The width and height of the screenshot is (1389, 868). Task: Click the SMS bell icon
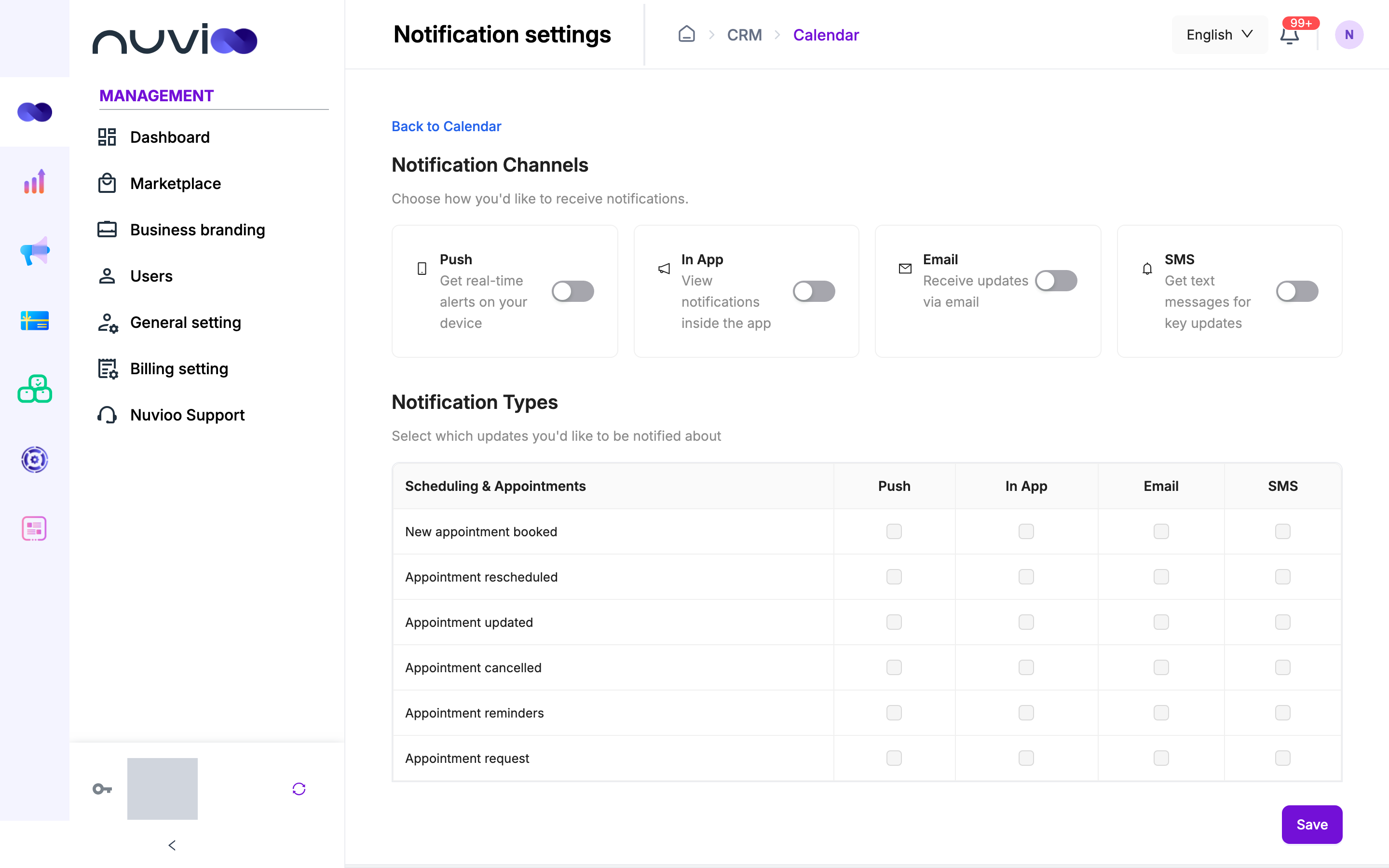pos(1147,268)
